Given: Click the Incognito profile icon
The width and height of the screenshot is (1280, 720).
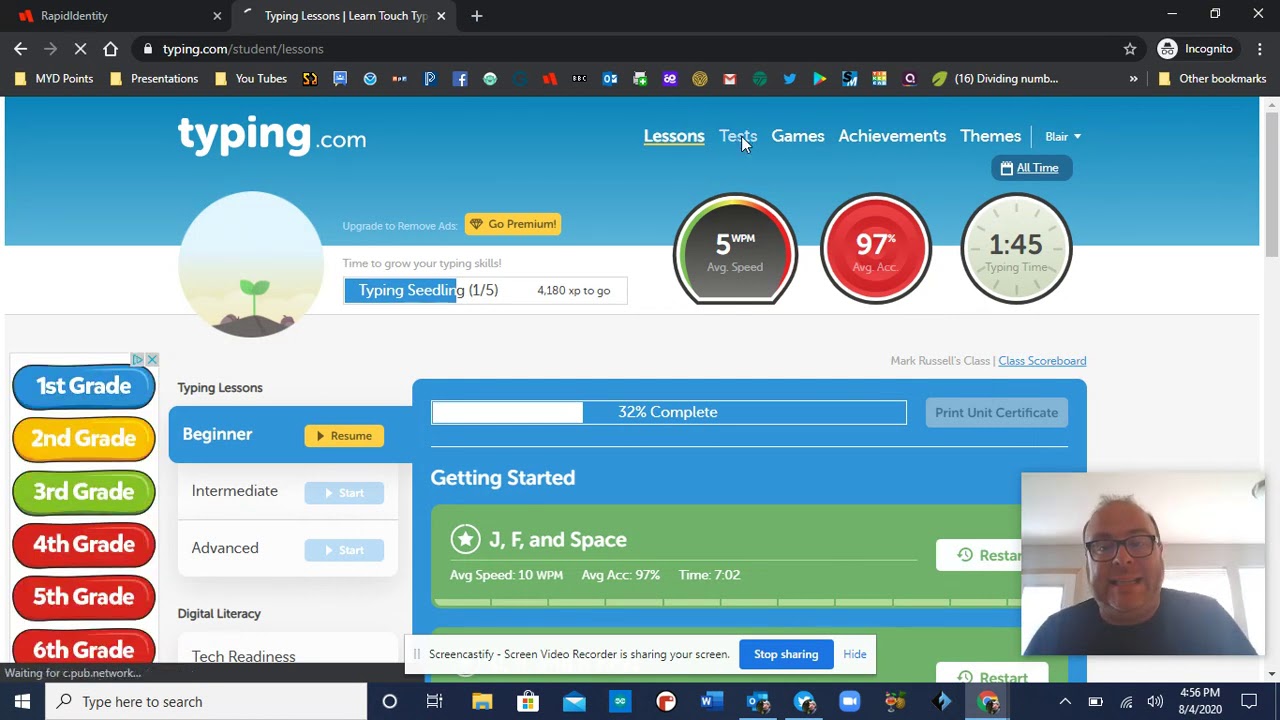Looking at the screenshot, I should tap(1196, 49).
